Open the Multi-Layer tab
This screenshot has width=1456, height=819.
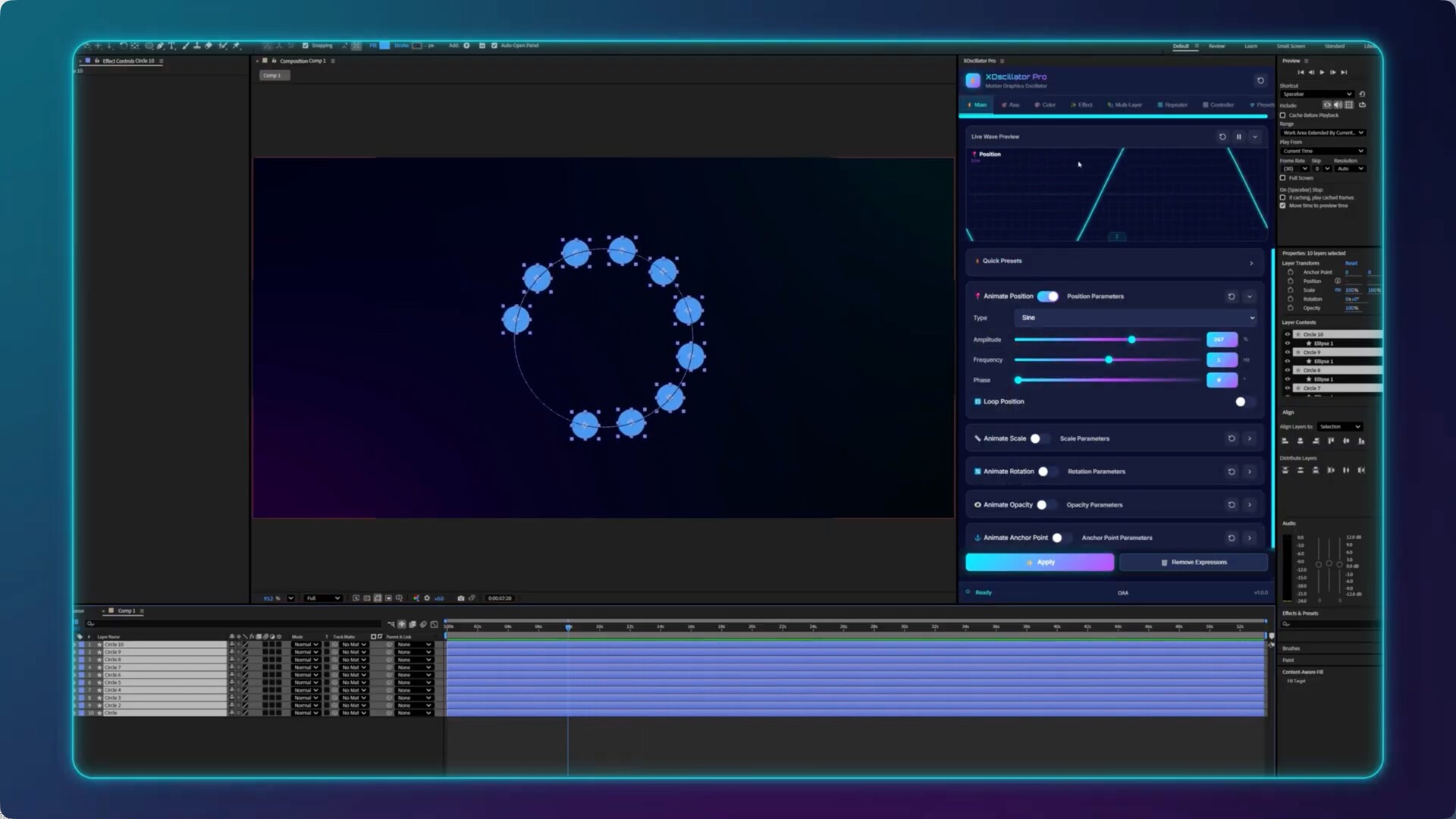1125,105
